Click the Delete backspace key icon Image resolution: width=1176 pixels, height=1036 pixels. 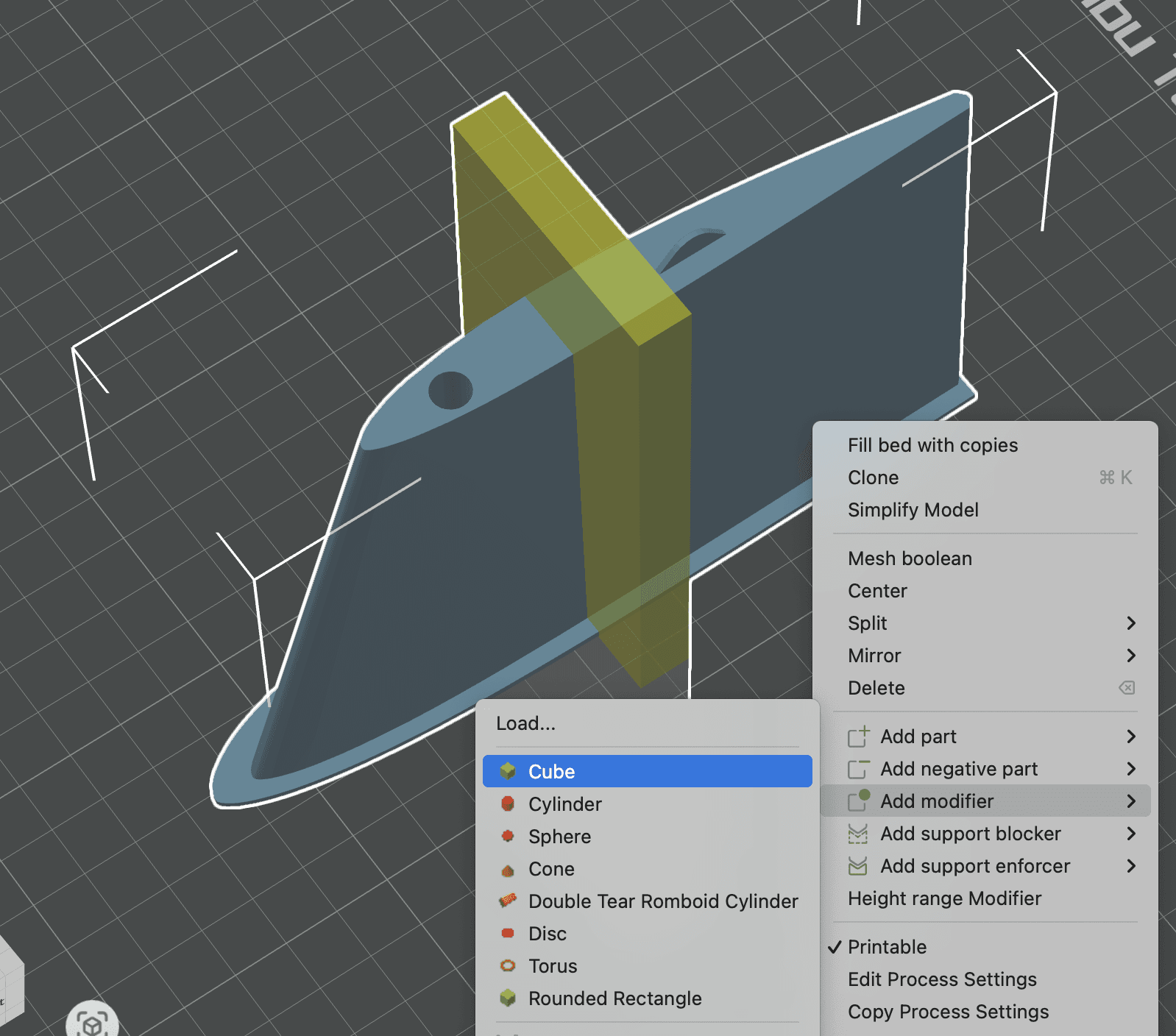coord(1127,687)
